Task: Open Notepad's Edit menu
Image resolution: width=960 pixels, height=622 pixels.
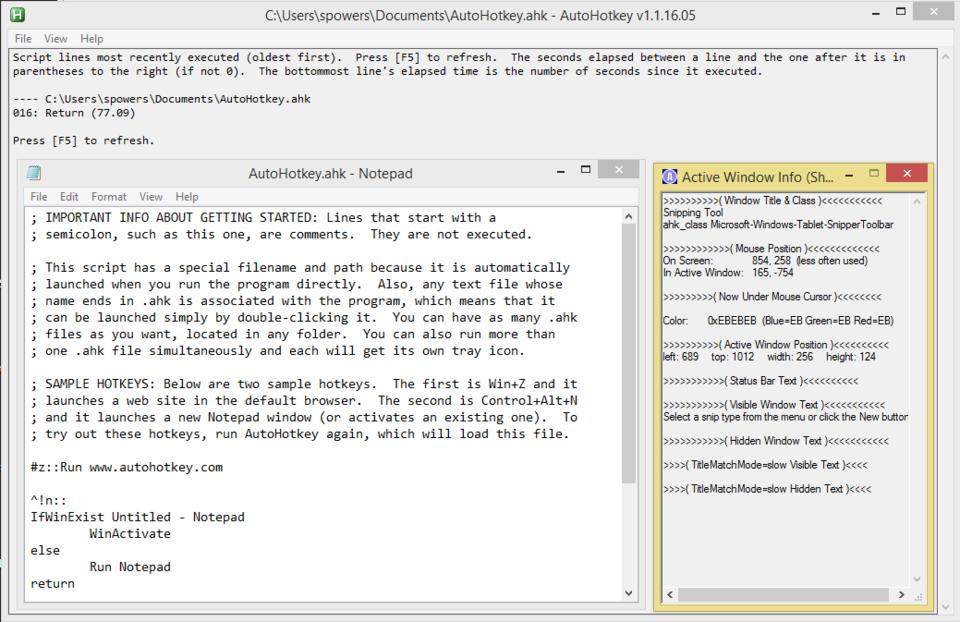Action: (69, 196)
